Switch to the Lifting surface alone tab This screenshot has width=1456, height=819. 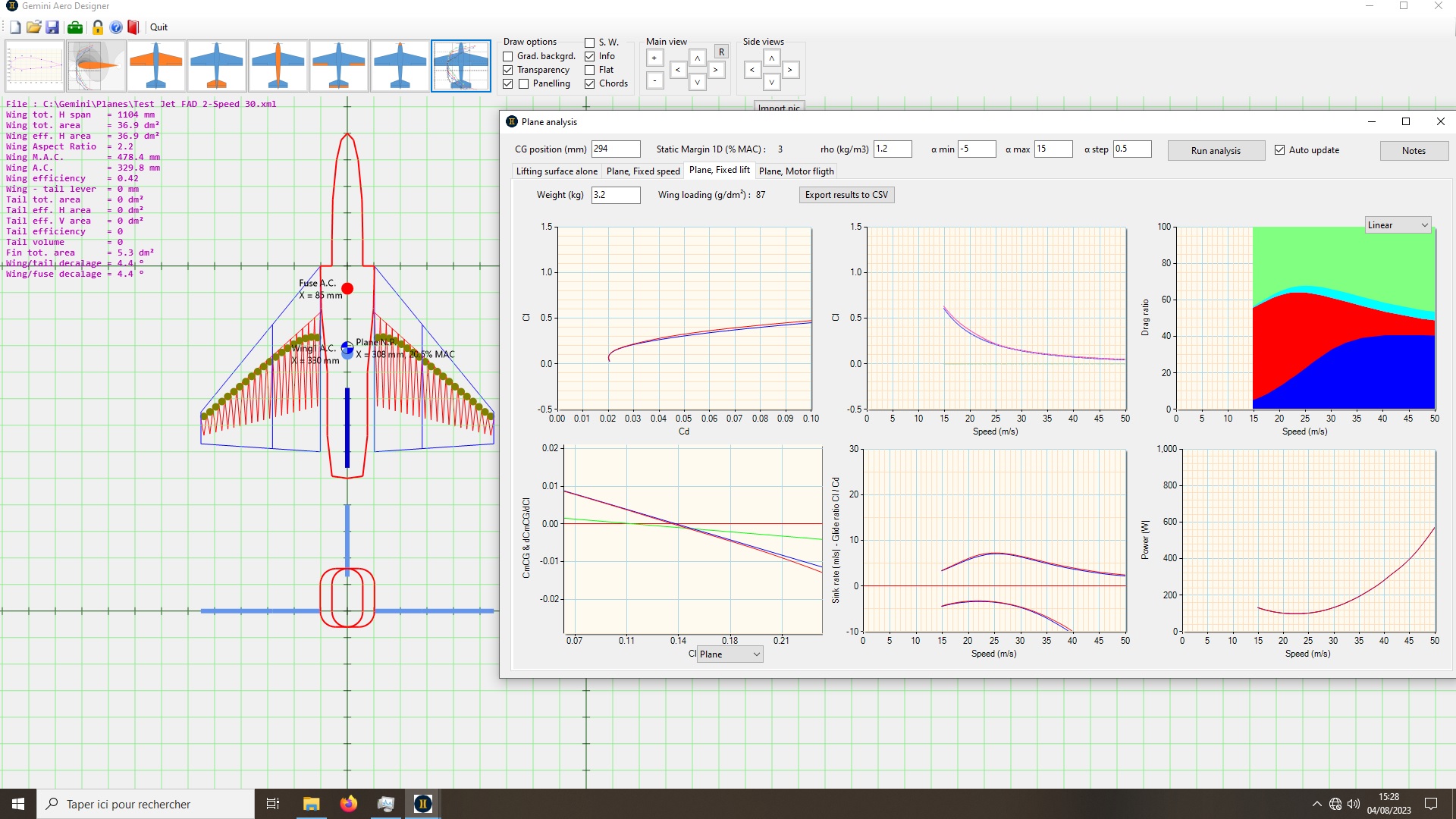[x=557, y=171]
